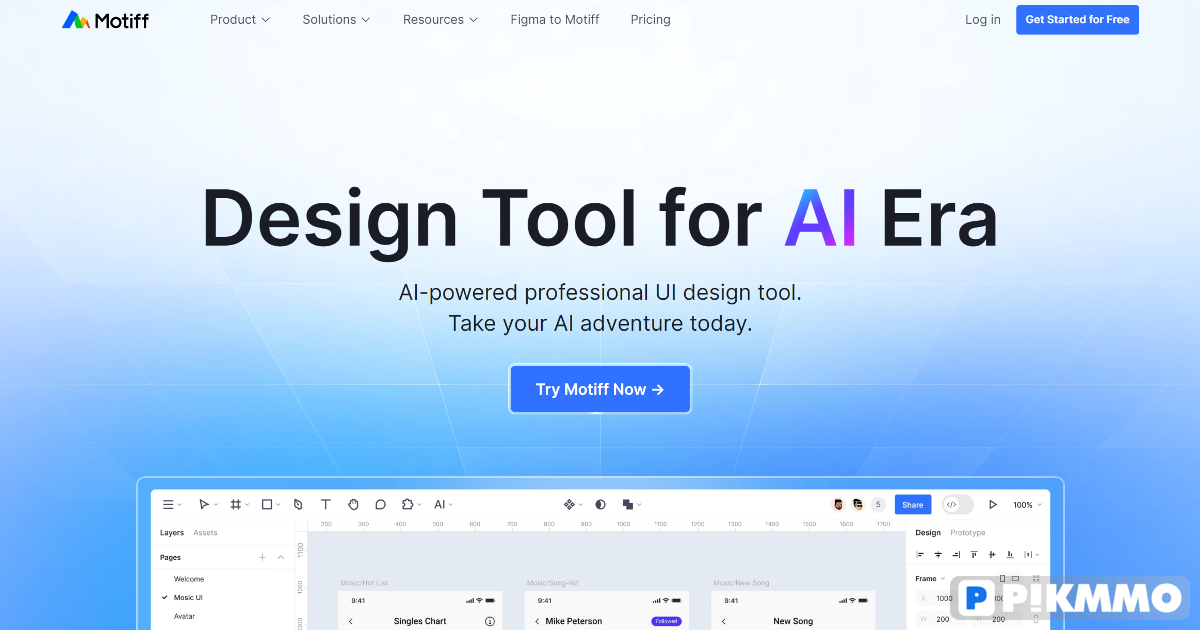
Task: Click the Motiff logo
Action: tap(105, 20)
